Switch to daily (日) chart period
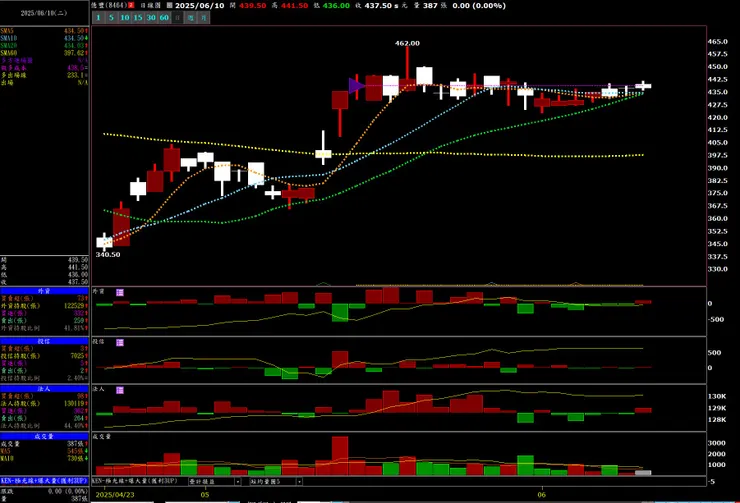Image resolution: width=740 pixels, height=503 pixels. pyautogui.click(x=177, y=17)
